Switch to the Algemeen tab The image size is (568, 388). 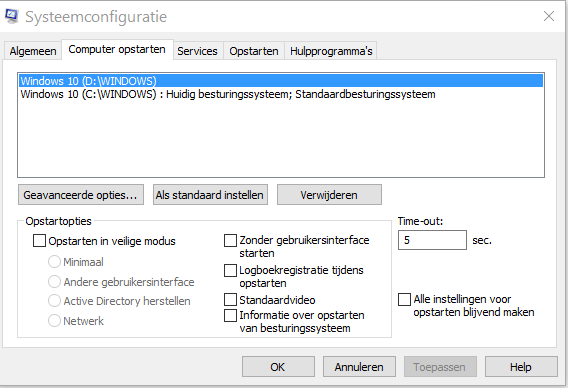point(33,51)
